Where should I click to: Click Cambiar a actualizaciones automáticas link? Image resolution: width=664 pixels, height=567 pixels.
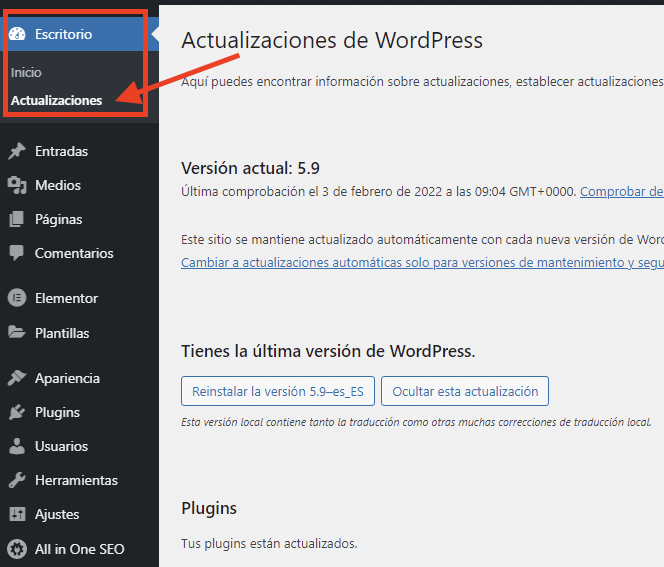click(421, 262)
